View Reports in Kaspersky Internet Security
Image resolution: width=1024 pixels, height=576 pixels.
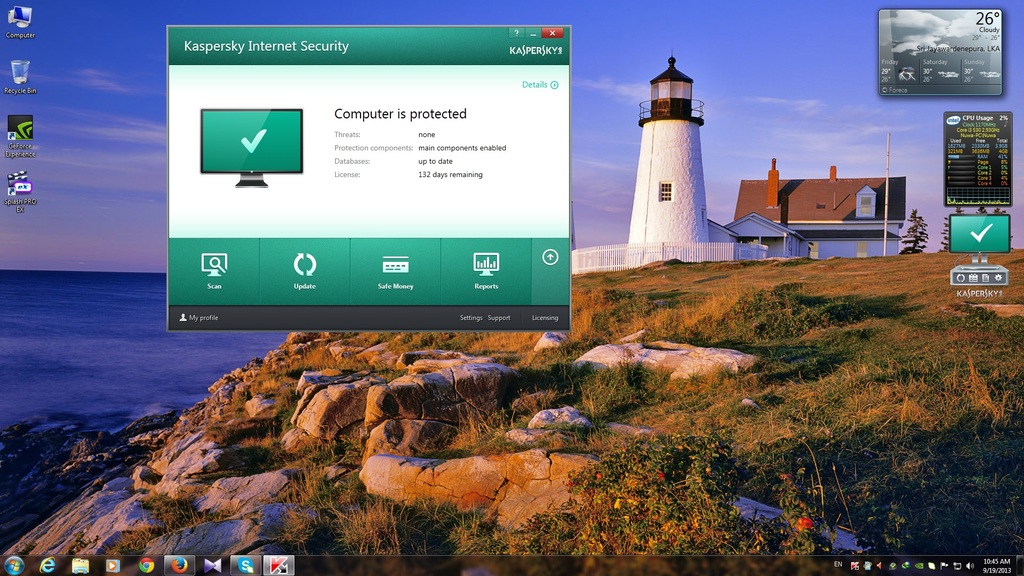pos(486,271)
